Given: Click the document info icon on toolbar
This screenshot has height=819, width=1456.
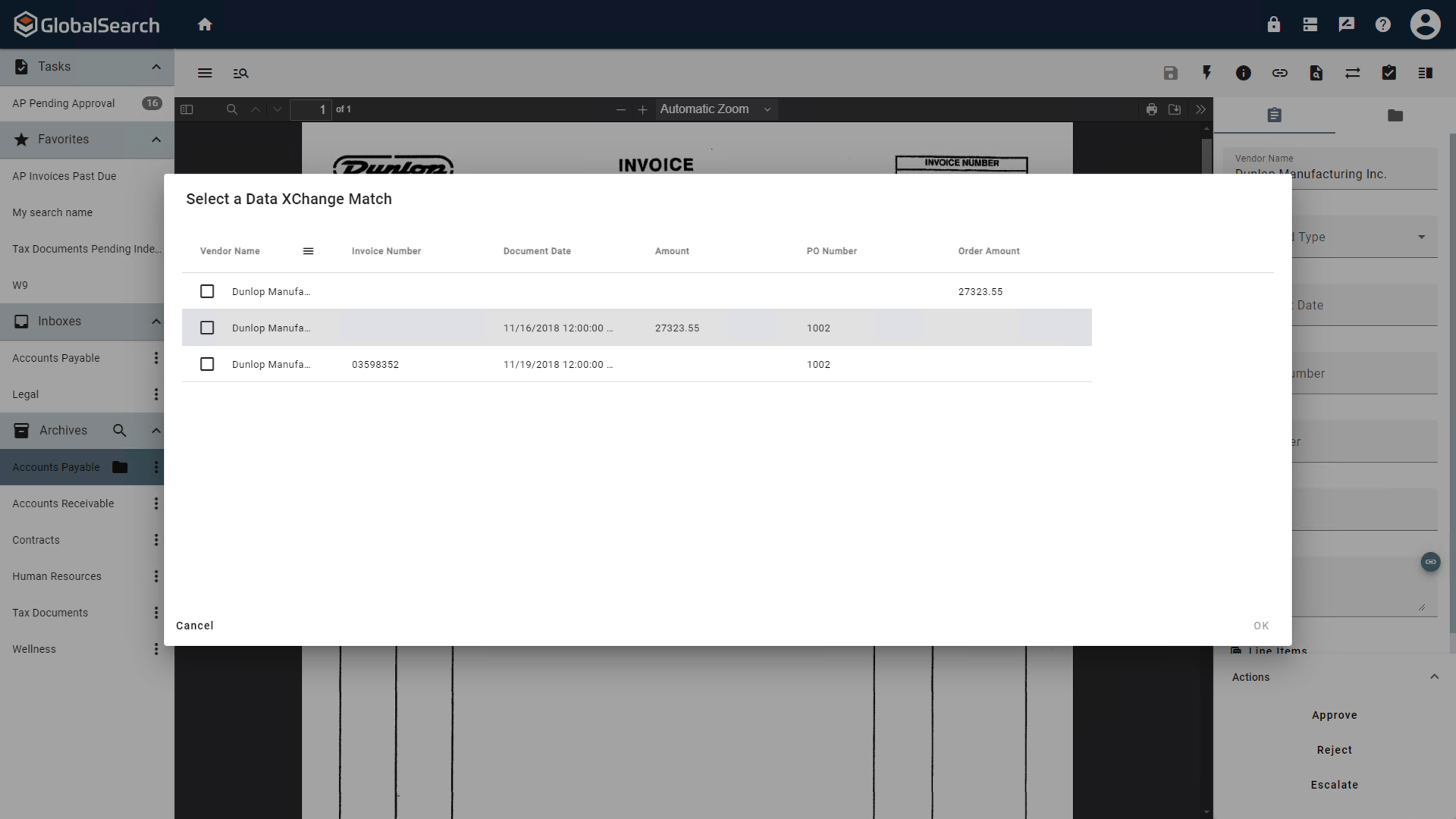Looking at the screenshot, I should point(1243,73).
